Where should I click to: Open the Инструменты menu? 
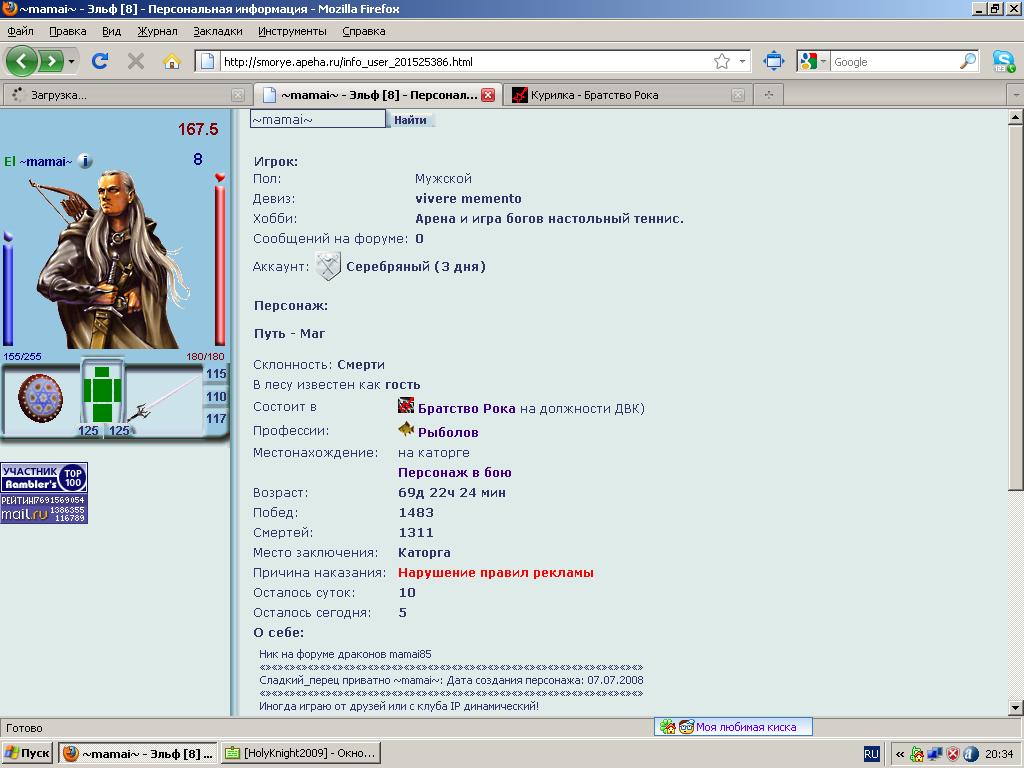(x=292, y=31)
